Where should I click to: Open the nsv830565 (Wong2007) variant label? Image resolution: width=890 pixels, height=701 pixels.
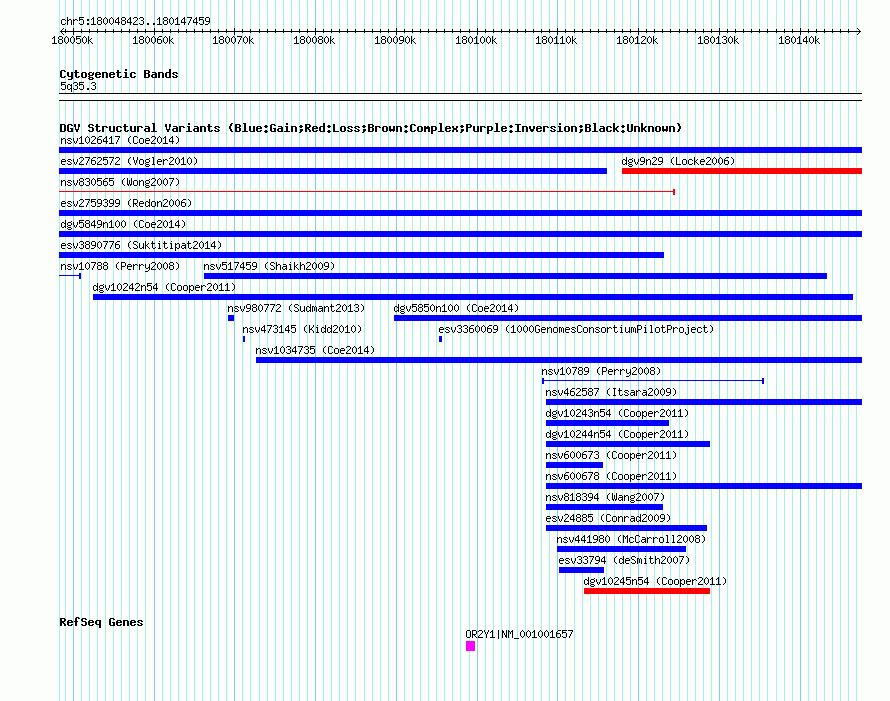click(x=120, y=182)
